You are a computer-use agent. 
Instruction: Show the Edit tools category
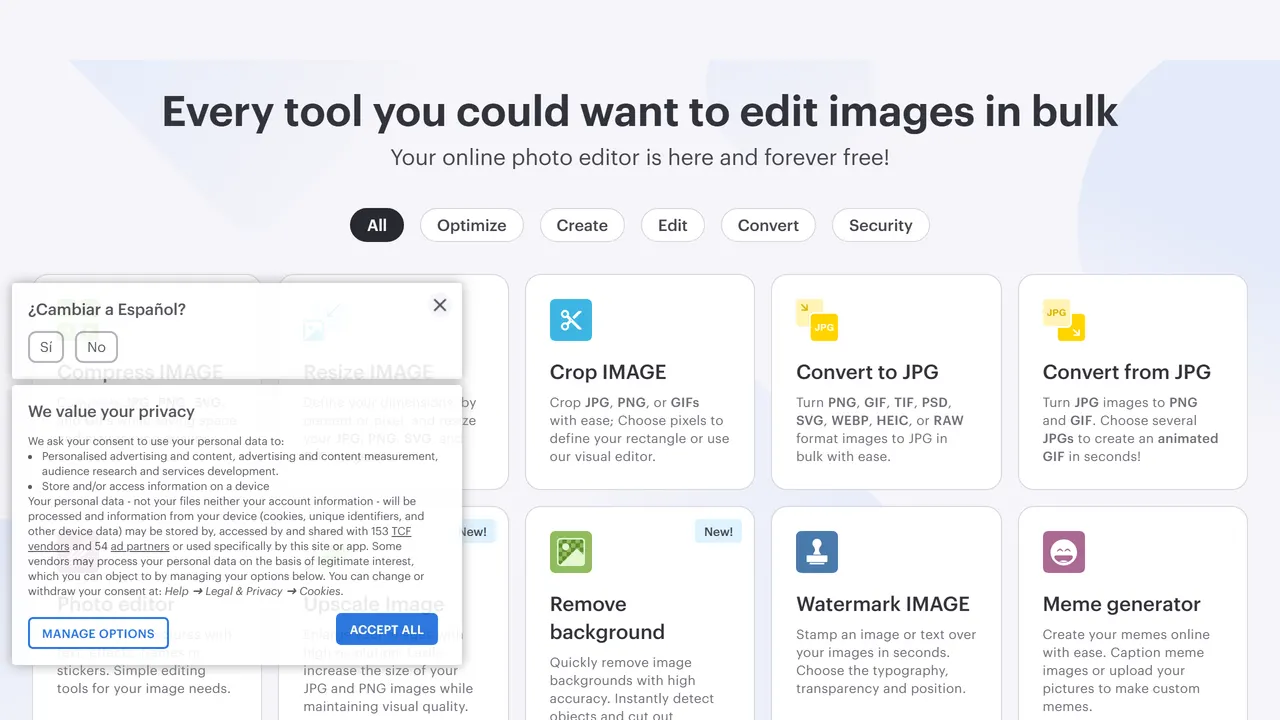point(673,225)
